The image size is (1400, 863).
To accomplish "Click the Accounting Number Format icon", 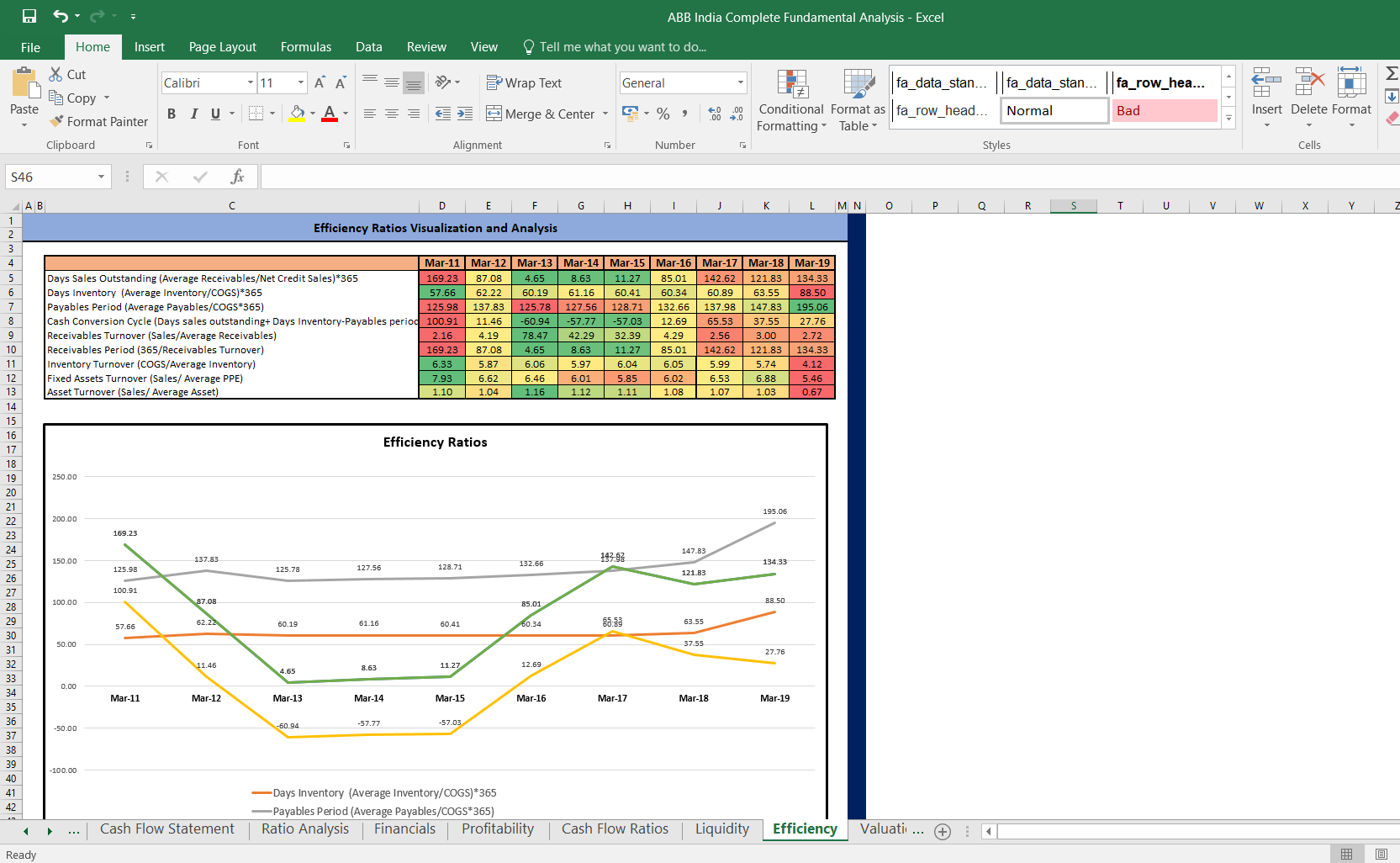I will click(x=630, y=113).
